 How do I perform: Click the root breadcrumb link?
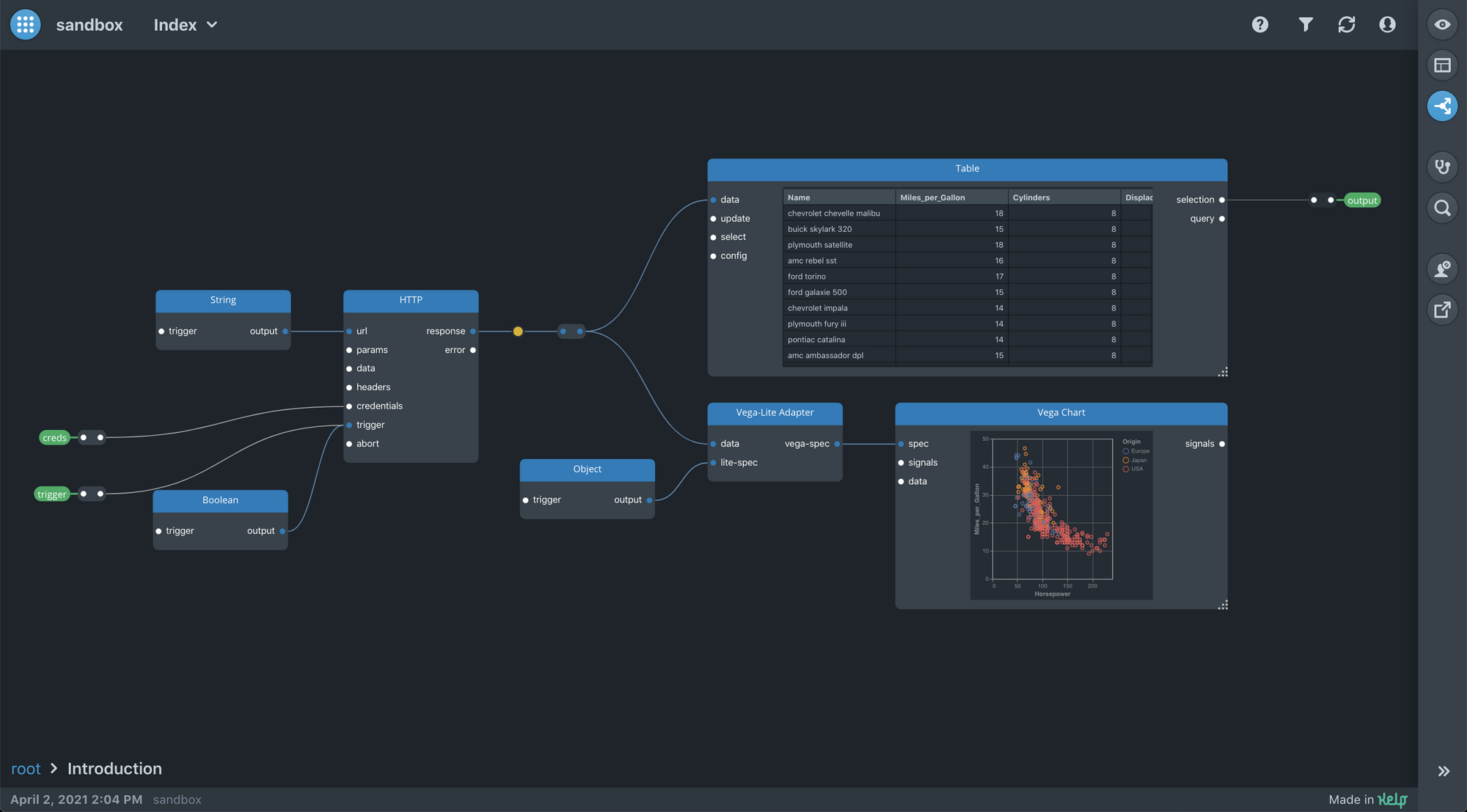(x=26, y=769)
